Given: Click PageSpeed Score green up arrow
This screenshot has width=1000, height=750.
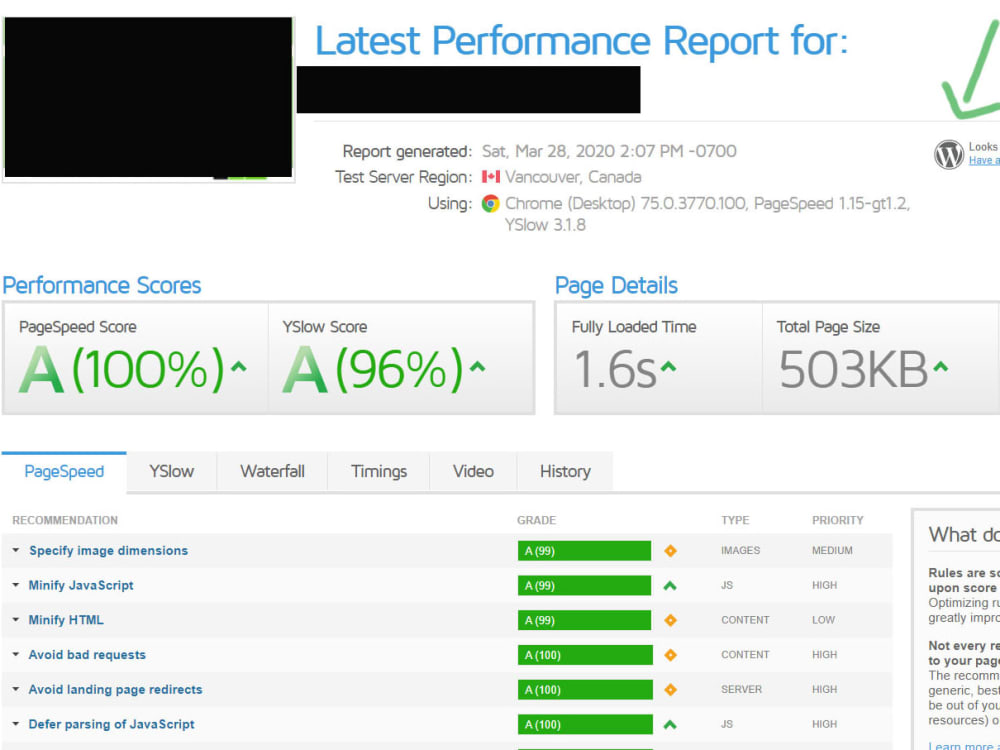Looking at the screenshot, I should pyautogui.click(x=239, y=367).
